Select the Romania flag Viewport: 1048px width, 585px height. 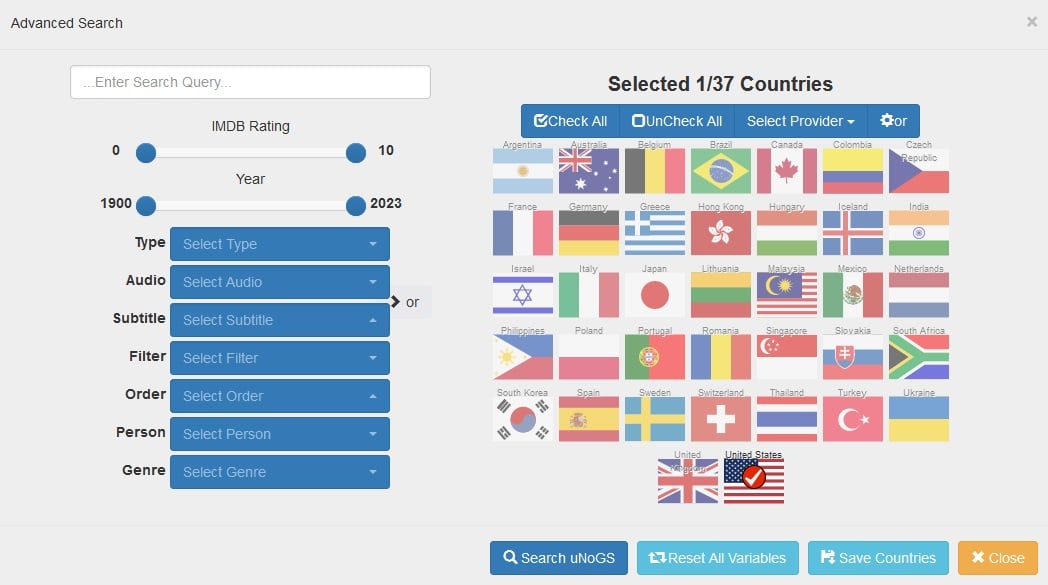(x=720, y=358)
